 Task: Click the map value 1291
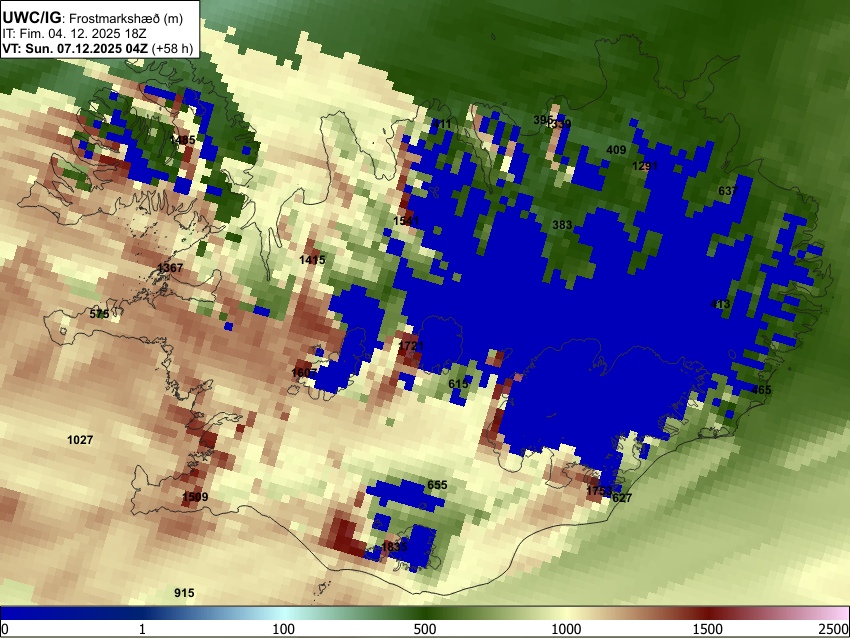click(x=645, y=166)
